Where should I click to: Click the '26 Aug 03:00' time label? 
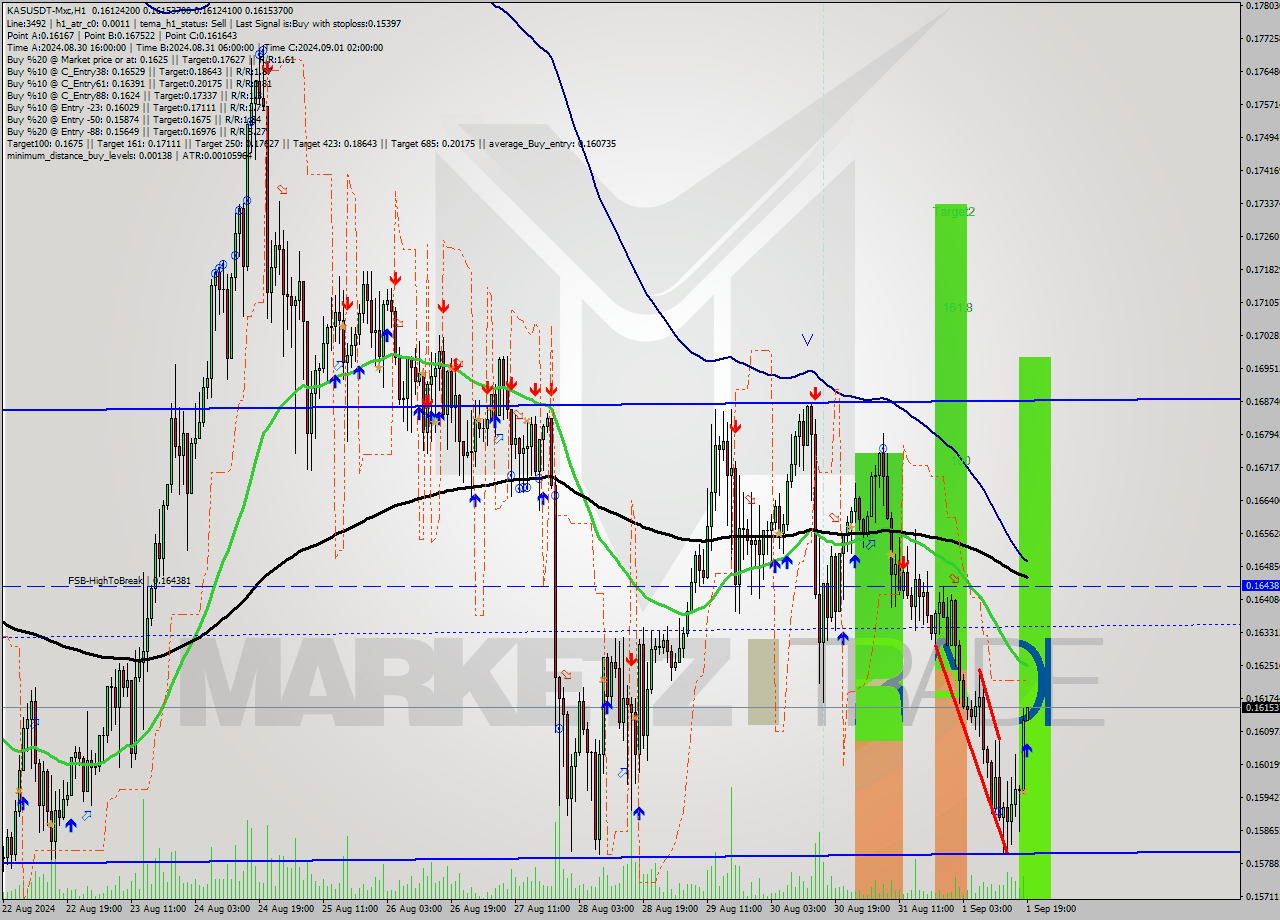point(413,909)
